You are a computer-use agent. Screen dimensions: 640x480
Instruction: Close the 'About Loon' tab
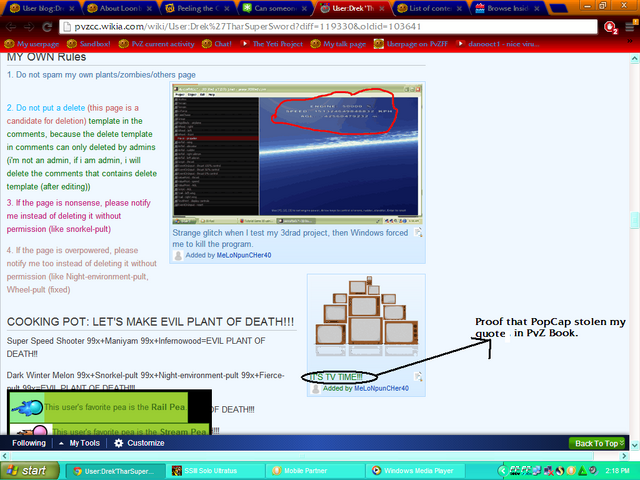(149, 8)
